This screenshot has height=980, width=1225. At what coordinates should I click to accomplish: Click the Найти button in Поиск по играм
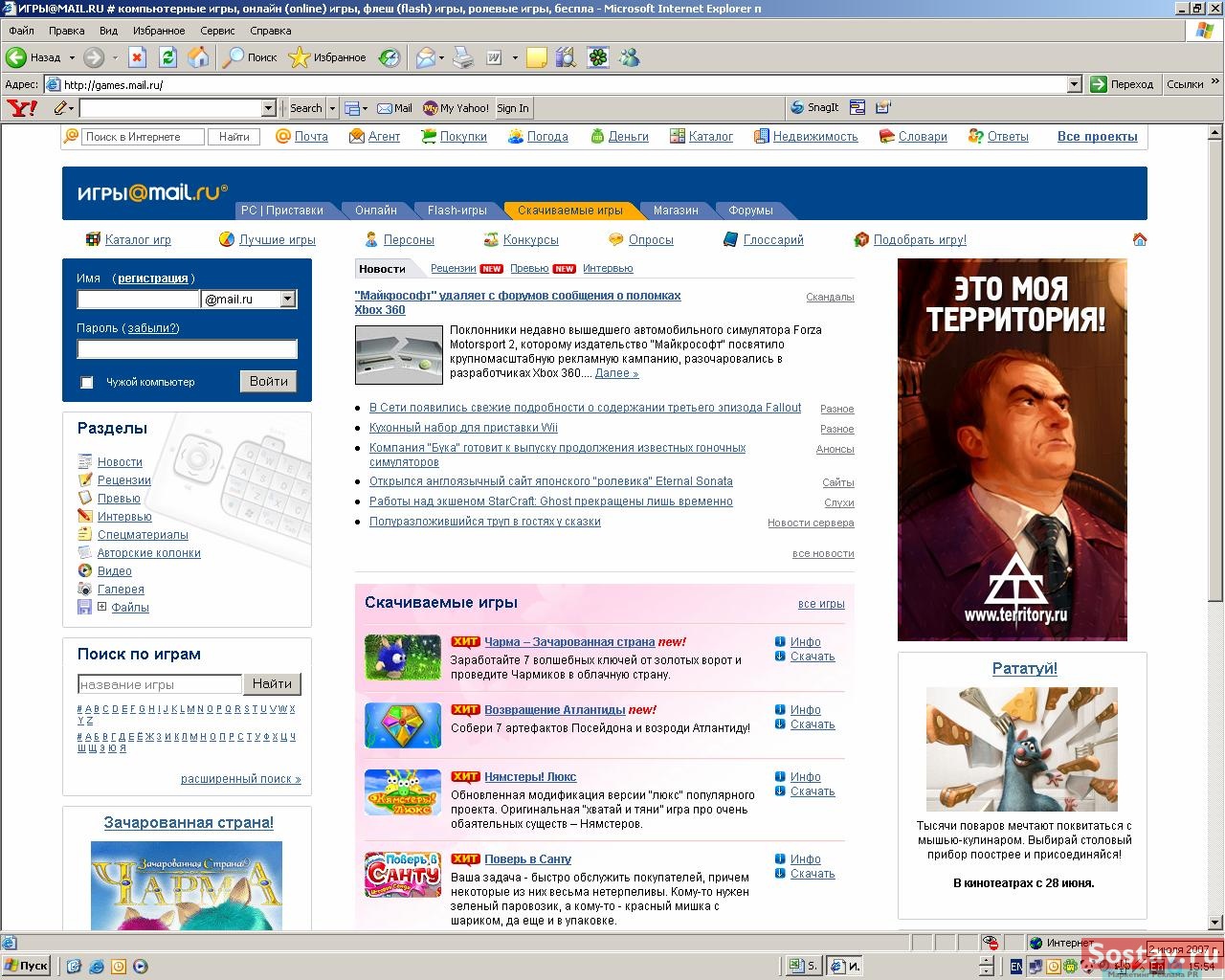click(272, 683)
